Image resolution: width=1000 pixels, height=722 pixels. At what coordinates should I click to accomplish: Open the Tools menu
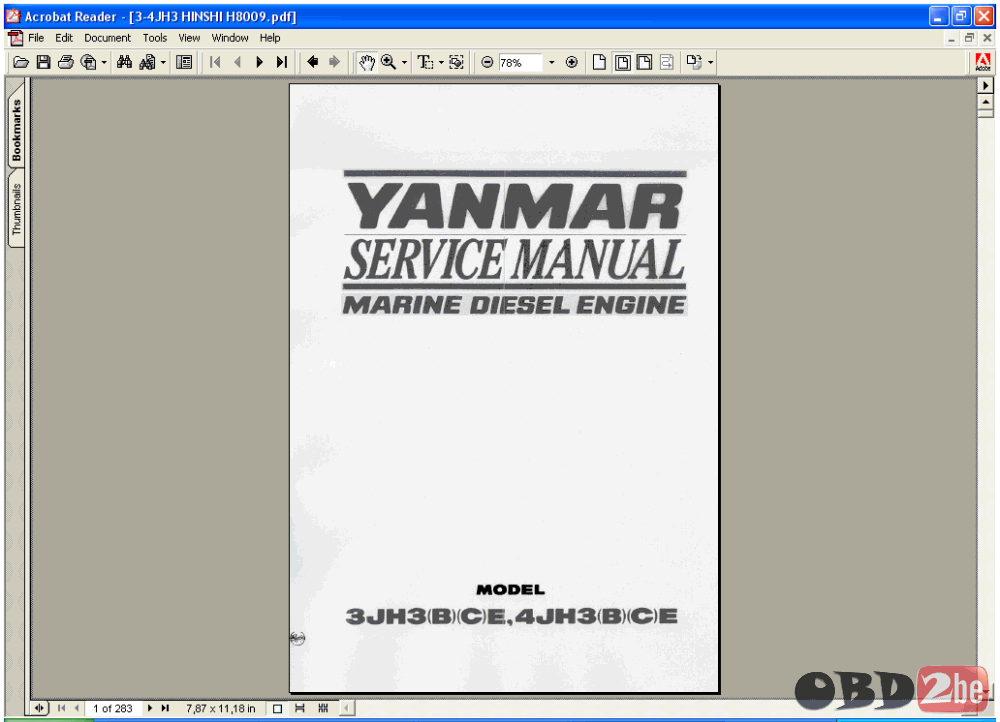tap(154, 38)
